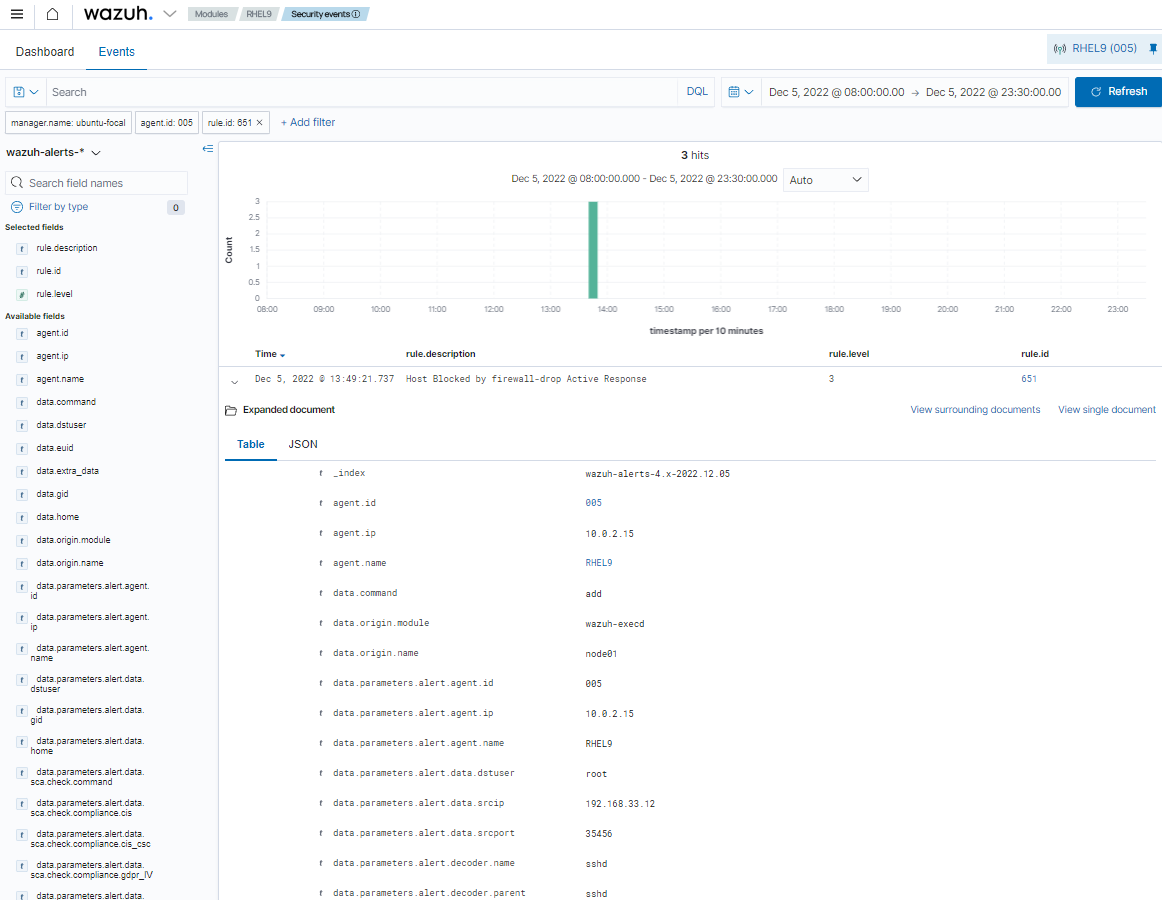
Task: Click the Modules breadcrumb
Action: (211, 14)
